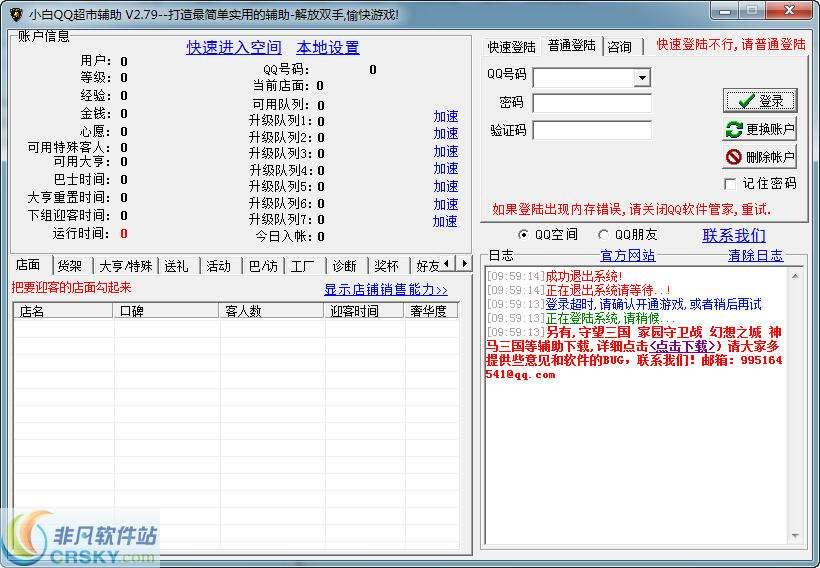
Task: Select the QQ空间 radio button
Action: coord(522,234)
